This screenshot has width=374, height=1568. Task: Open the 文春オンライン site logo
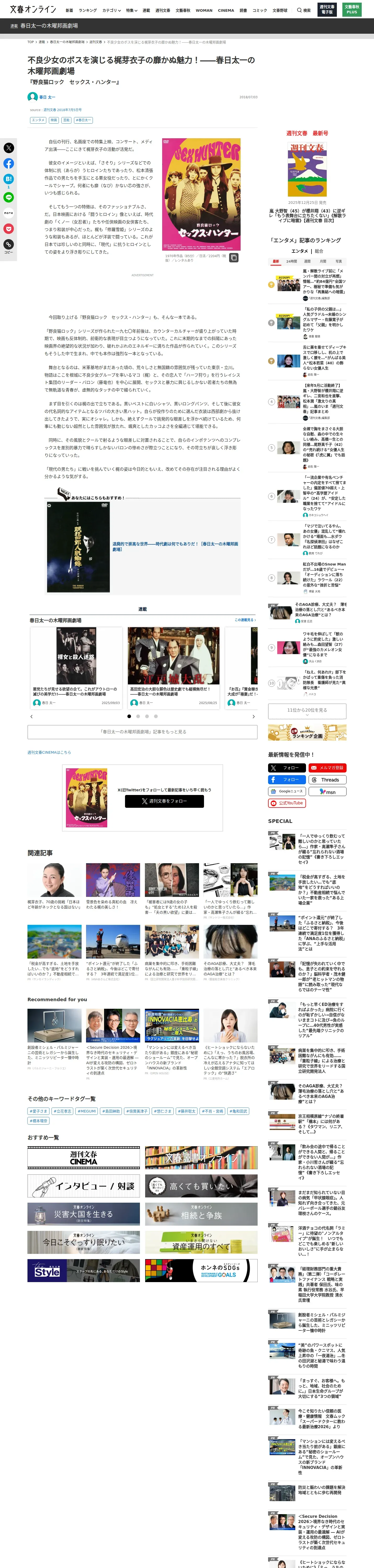coord(33,10)
